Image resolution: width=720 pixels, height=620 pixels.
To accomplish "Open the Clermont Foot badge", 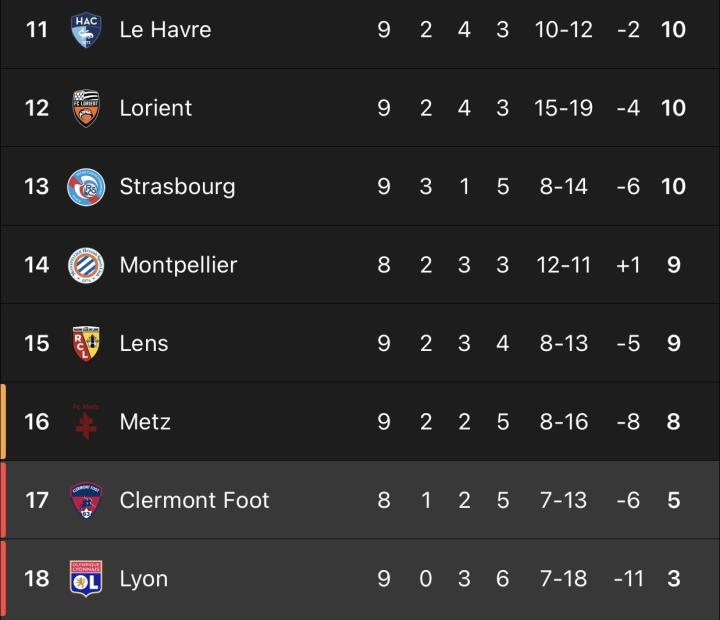I will (x=86, y=500).
